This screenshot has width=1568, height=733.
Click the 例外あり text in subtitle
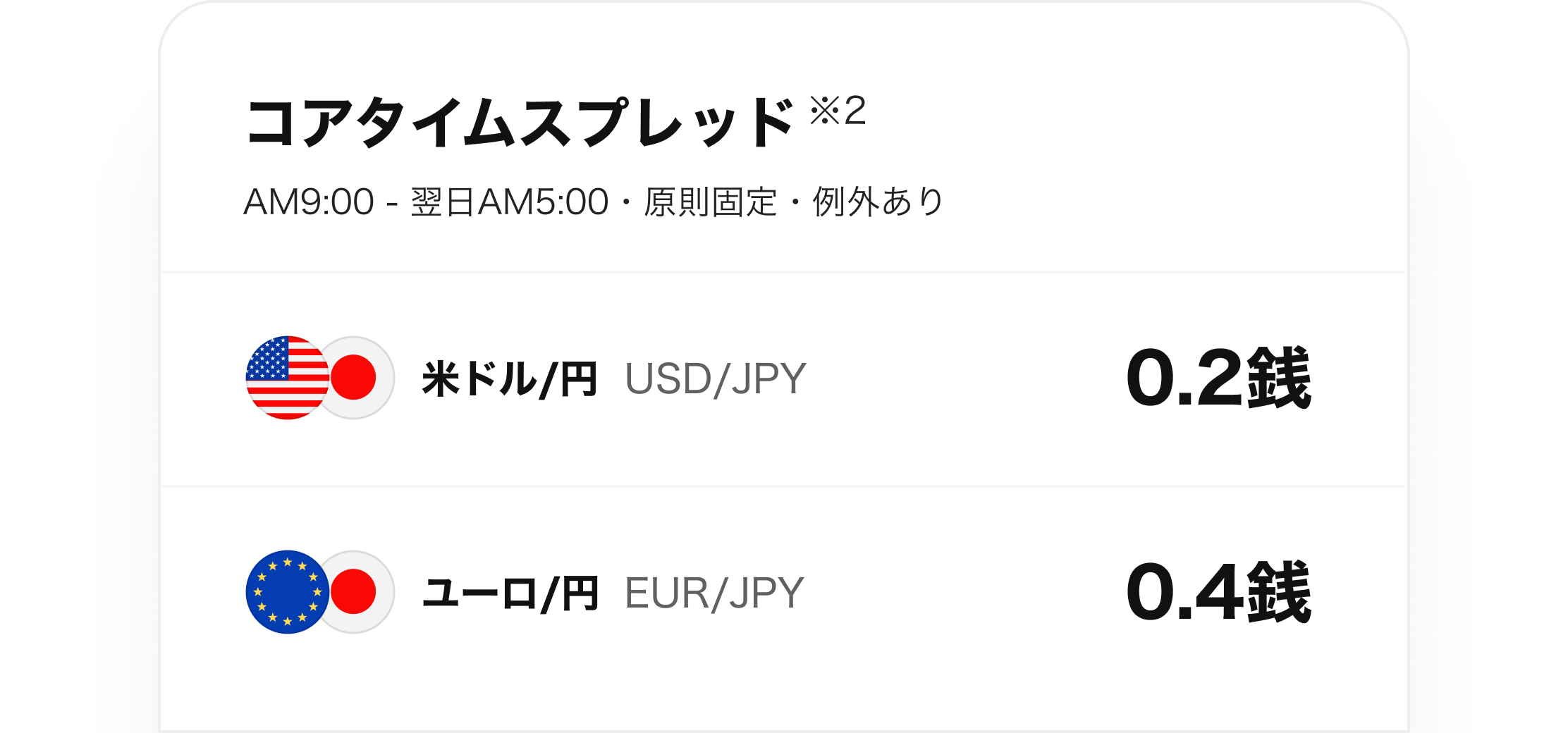click(x=878, y=202)
